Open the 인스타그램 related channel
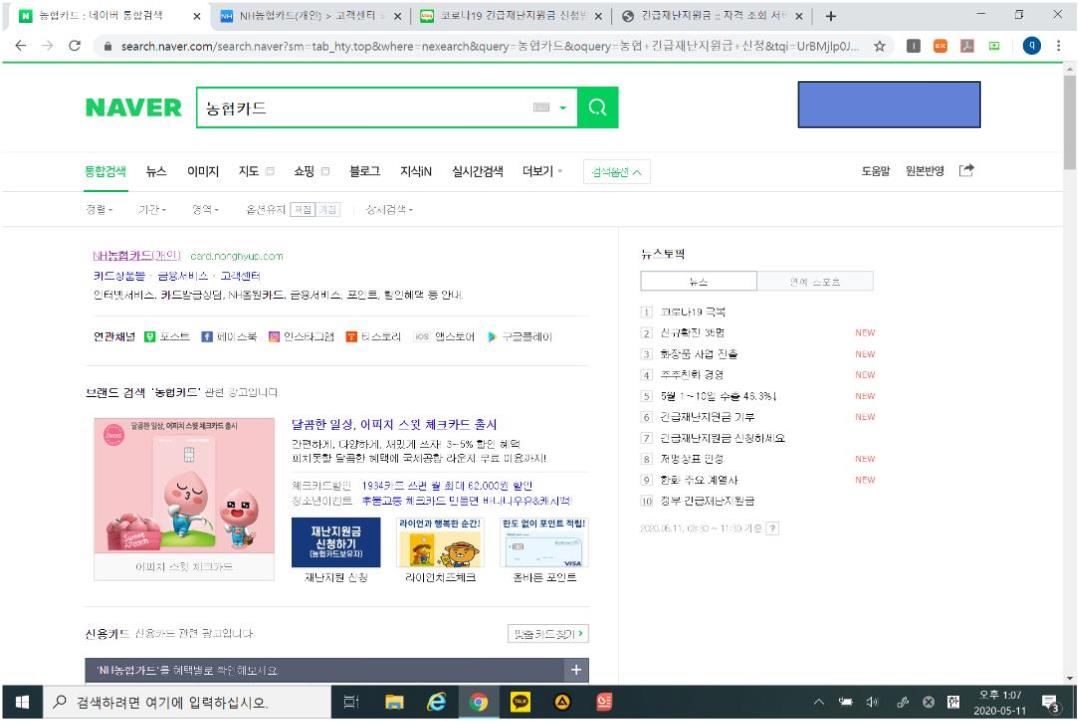This screenshot has width=1079, height=721. (x=301, y=336)
